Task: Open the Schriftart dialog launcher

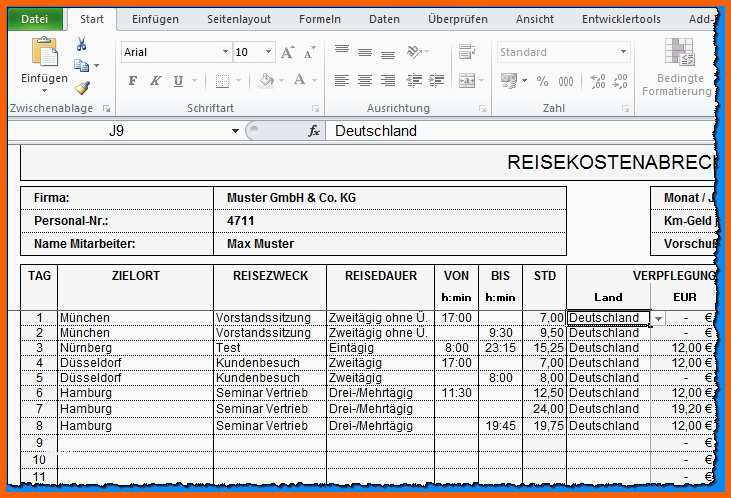Action: tap(315, 108)
